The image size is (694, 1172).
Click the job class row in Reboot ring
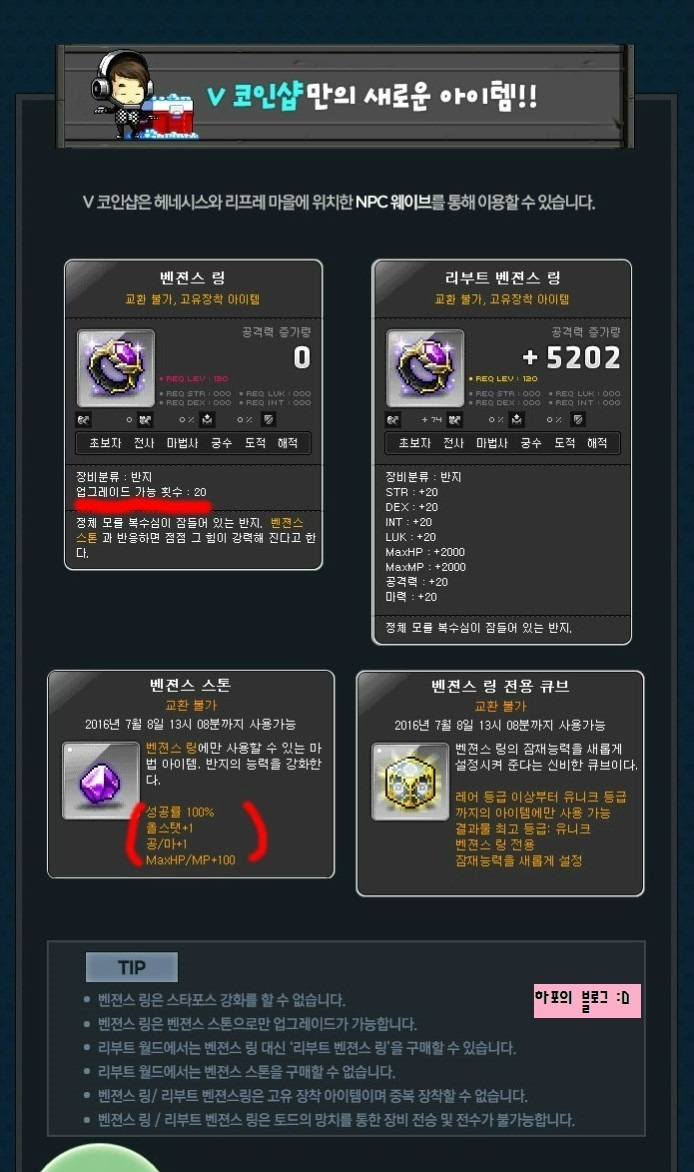503,443
